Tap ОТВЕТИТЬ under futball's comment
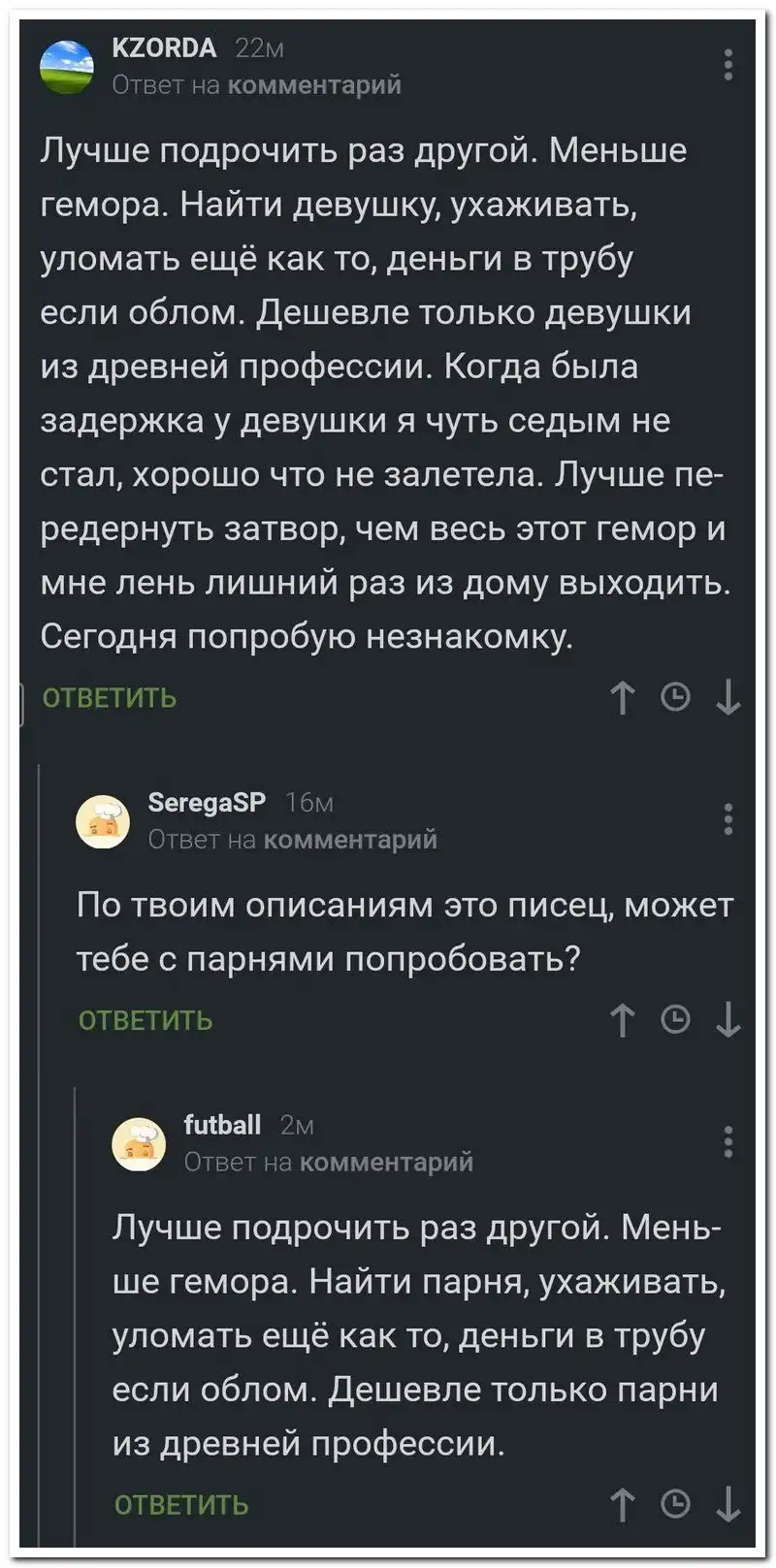 [x=181, y=1505]
